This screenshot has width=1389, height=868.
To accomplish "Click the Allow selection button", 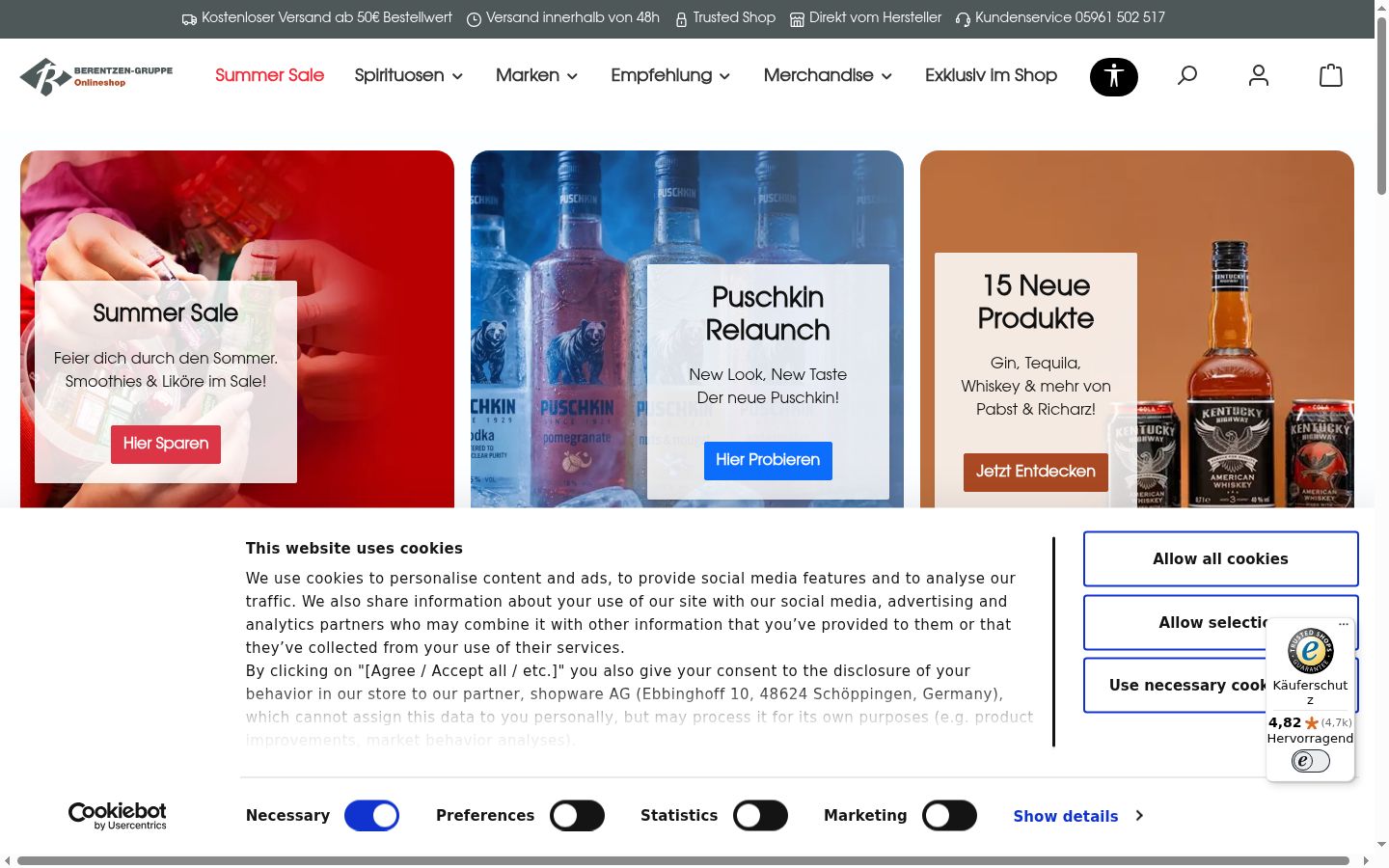I will pos(1220,622).
